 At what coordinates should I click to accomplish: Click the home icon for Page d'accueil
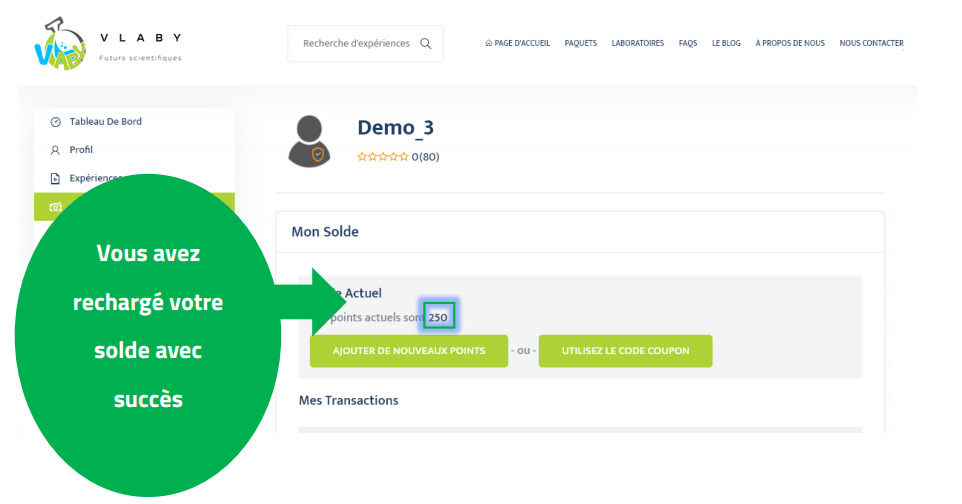(x=489, y=44)
